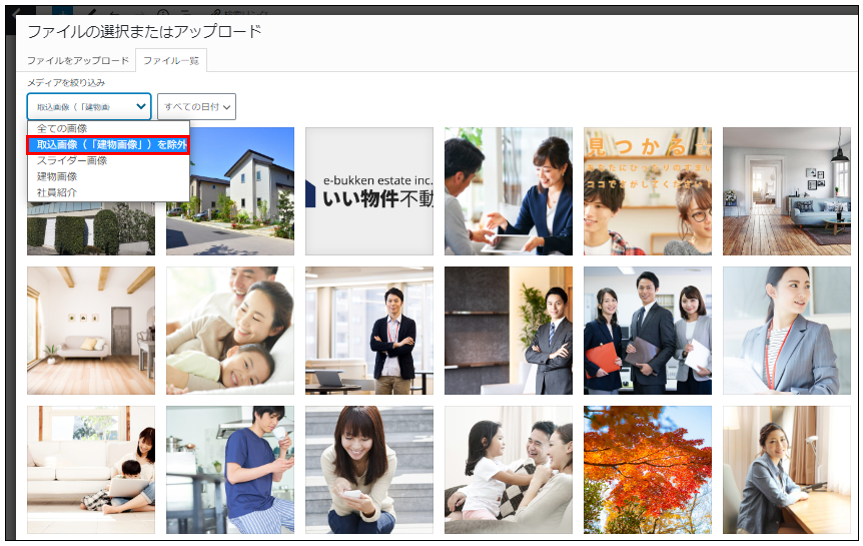The width and height of the screenshot is (863, 546).
Task: Open the media filter dropdown
Action: coord(88,106)
